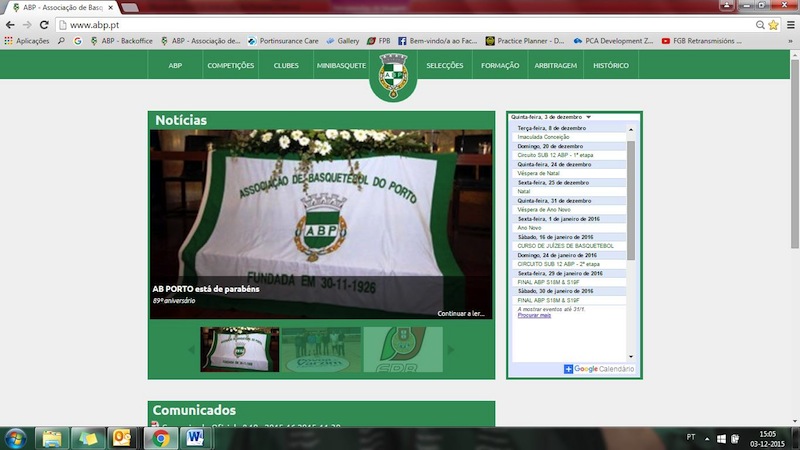Reload the page with the refresh icon

coord(44,25)
